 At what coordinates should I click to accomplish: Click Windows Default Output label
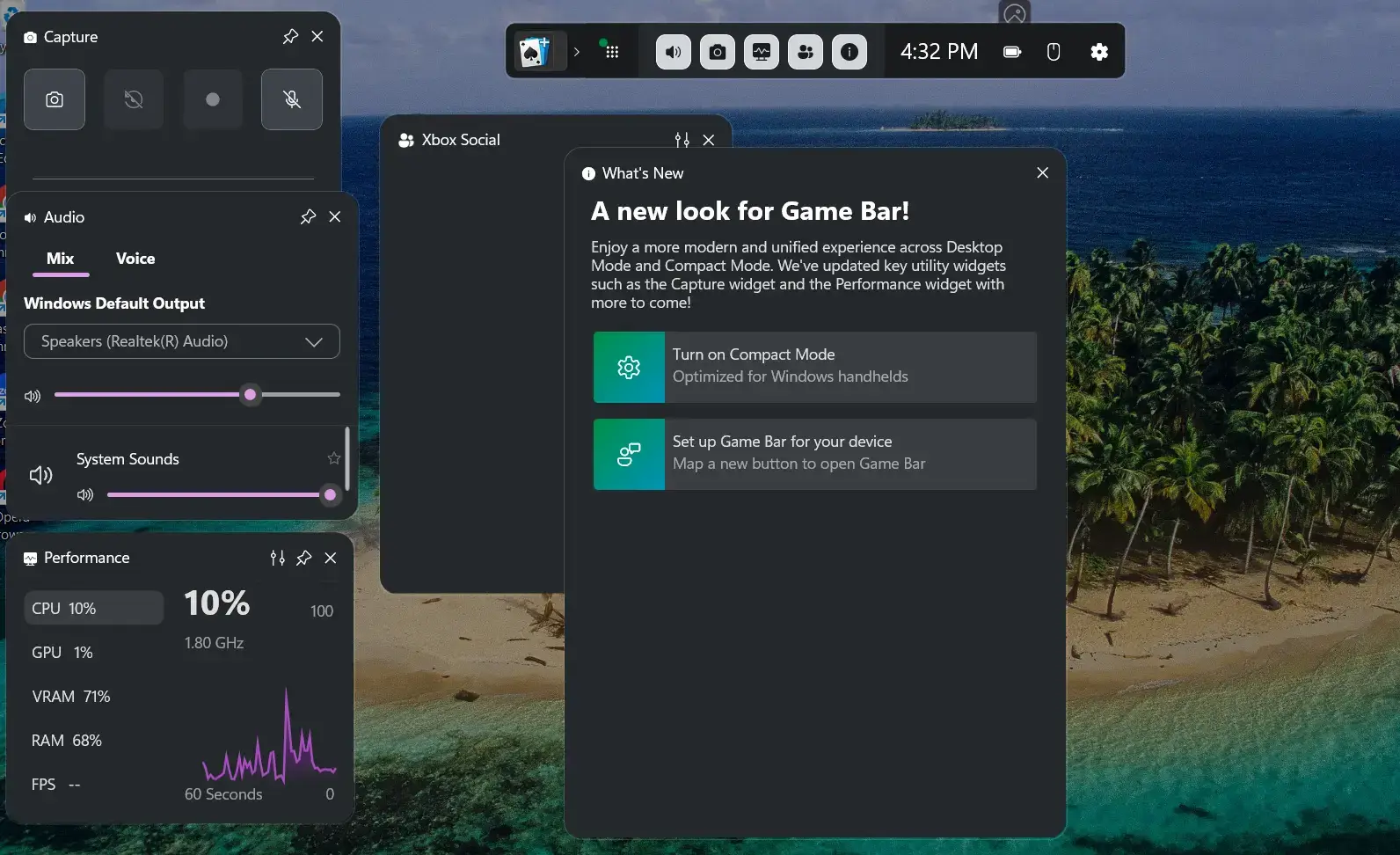[114, 303]
